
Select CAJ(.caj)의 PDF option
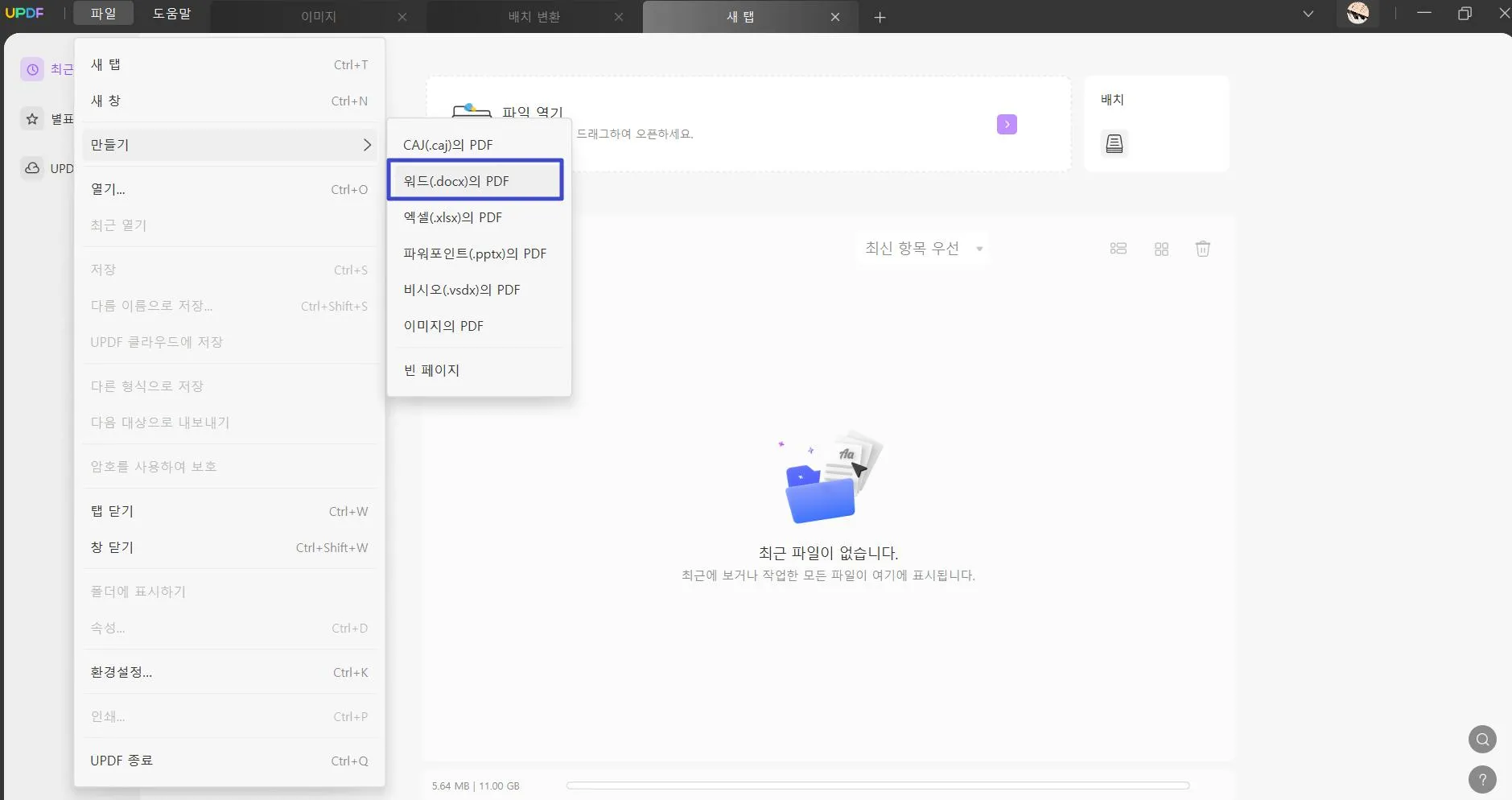[x=478, y=145]
